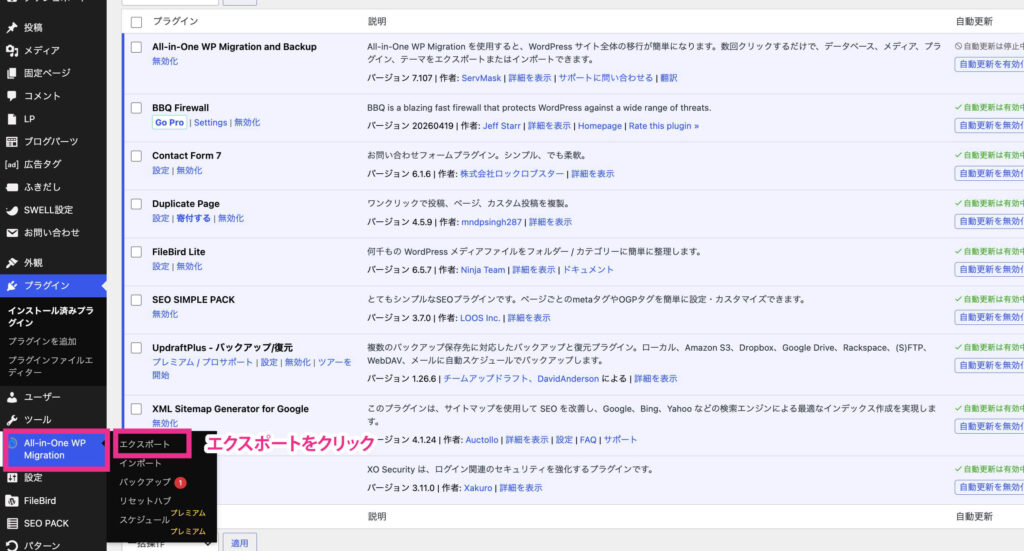
Task: Open プラグインを追加 in the sidebar
Action: click(x=42, y=341)
